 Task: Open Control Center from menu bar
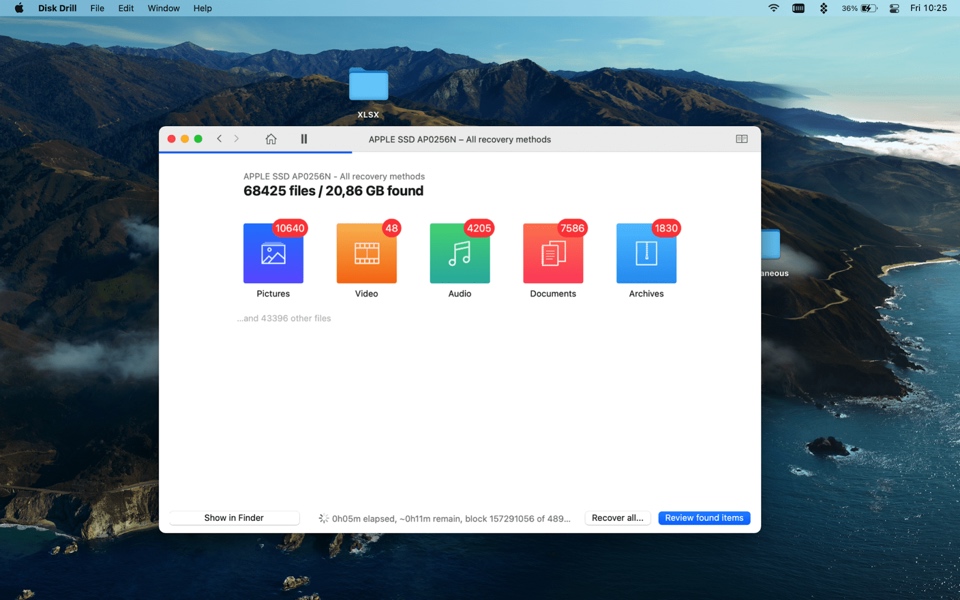[x=894, y=8]
